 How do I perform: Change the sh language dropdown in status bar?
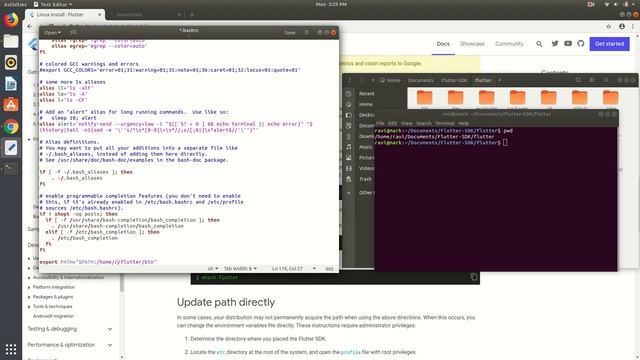click(213, 269)
